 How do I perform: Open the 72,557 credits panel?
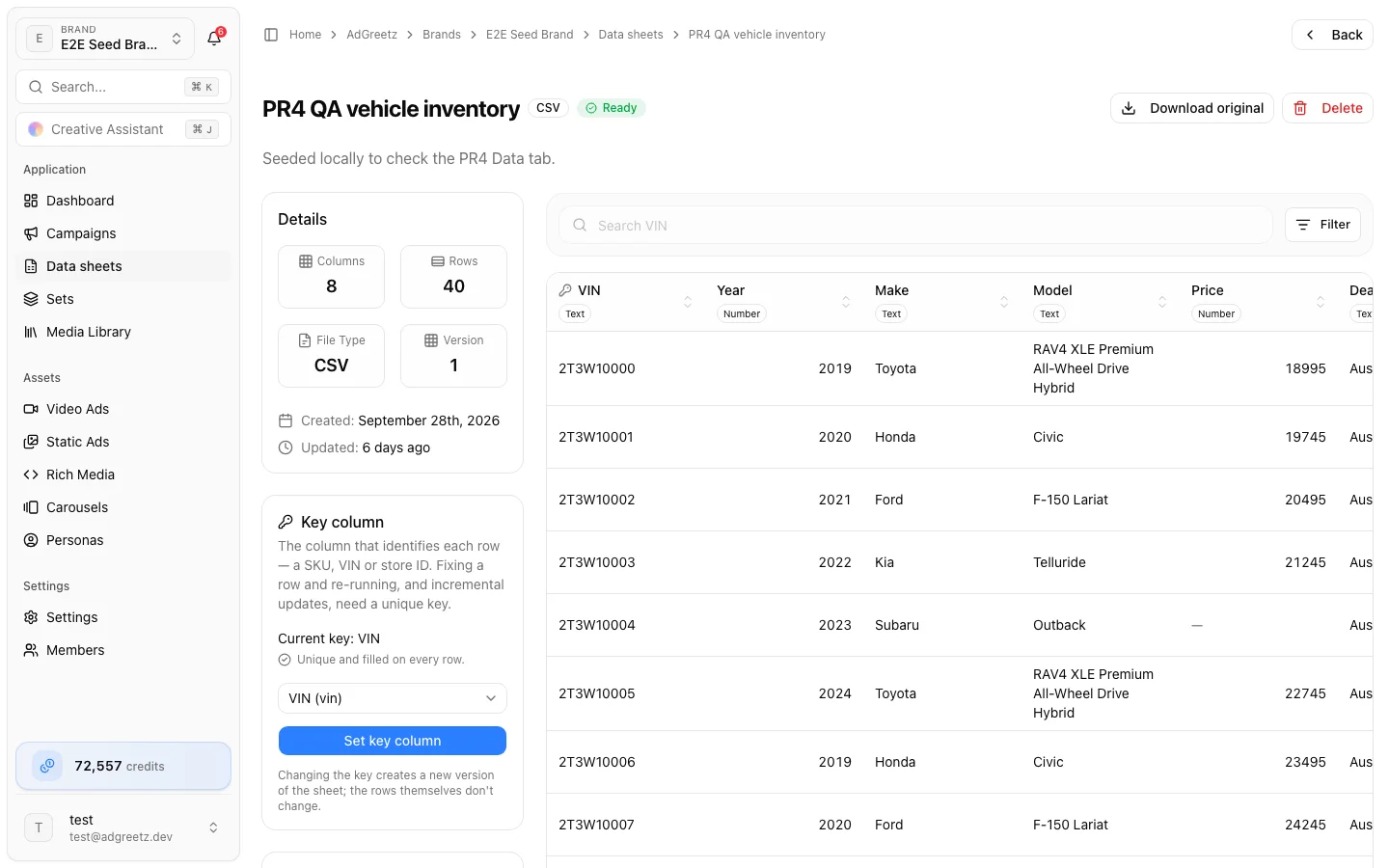coord(123,766)
